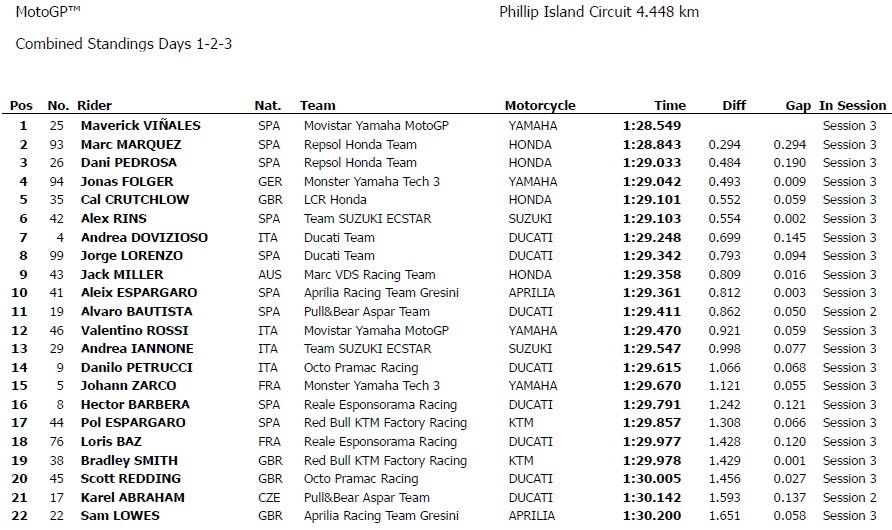Click the Phillip Island Circuit title
The height and width of the screenshot is (530, 892).
click(x=599, y=12)
